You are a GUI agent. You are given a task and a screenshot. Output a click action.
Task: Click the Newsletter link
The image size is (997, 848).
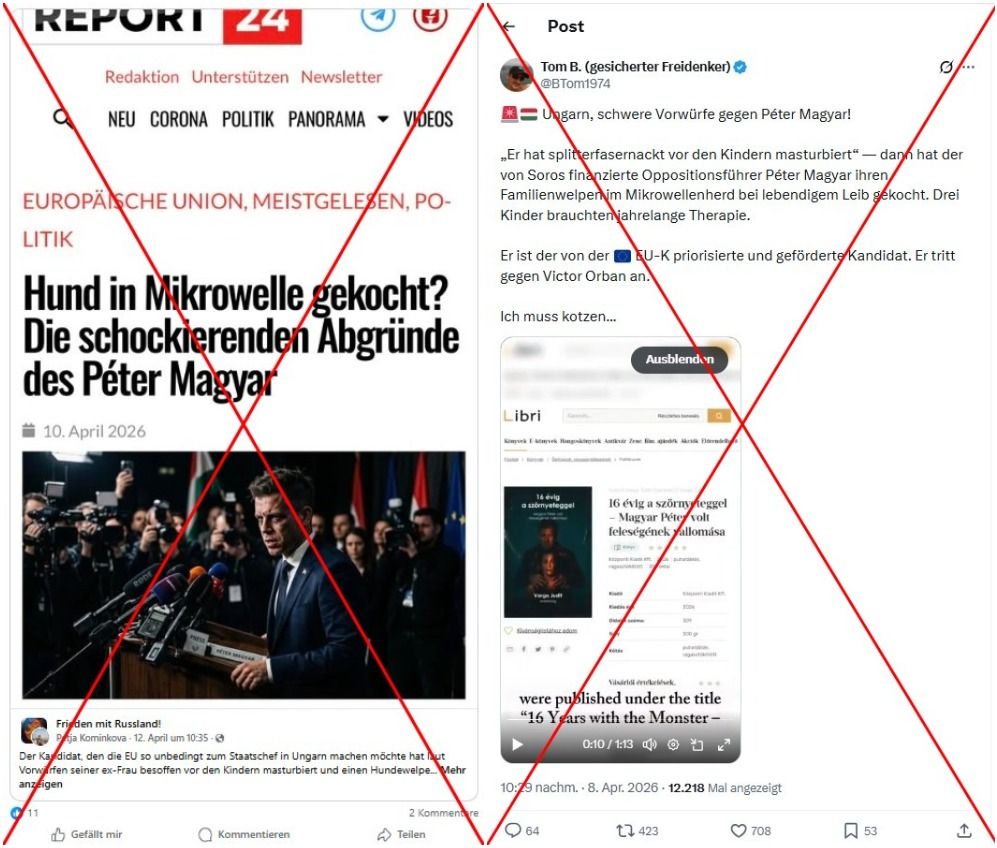[341, 77]
